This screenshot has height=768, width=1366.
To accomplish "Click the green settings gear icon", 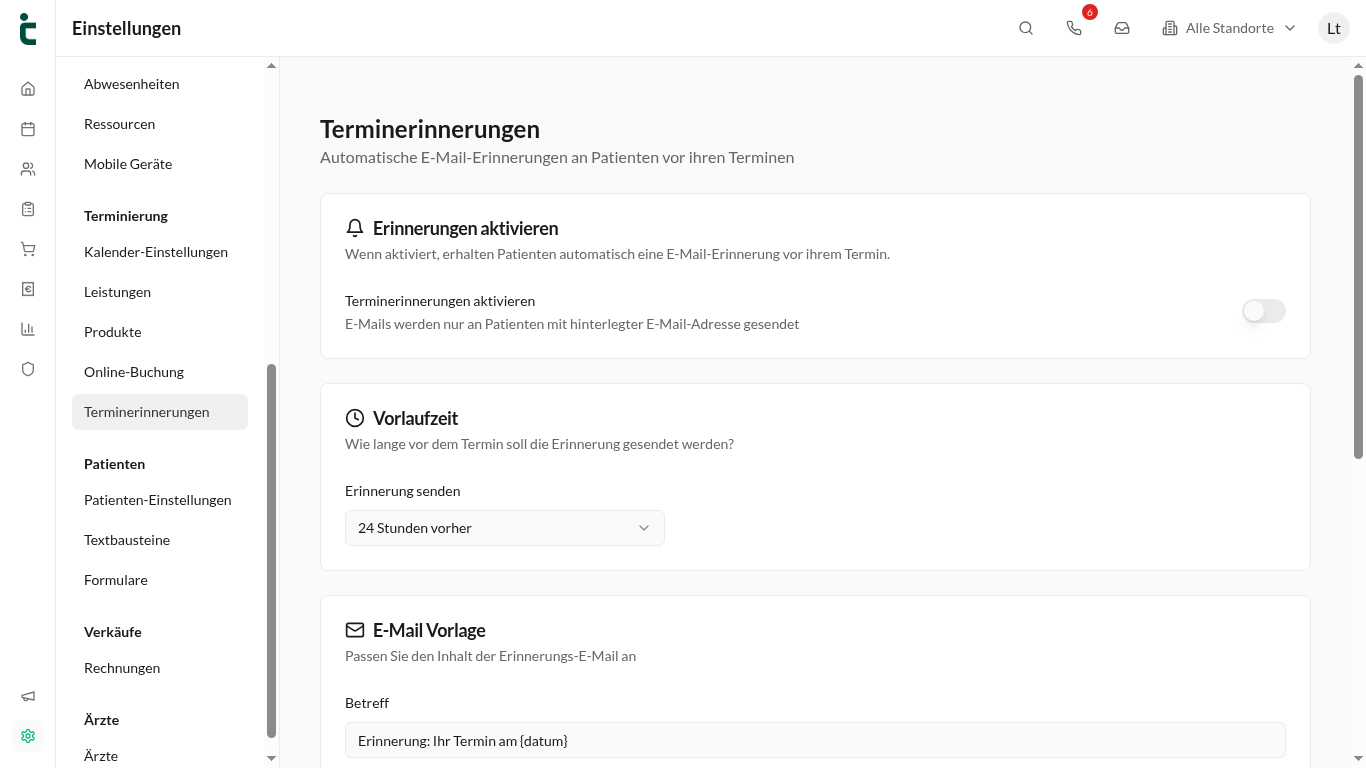I will coord(28,736).
